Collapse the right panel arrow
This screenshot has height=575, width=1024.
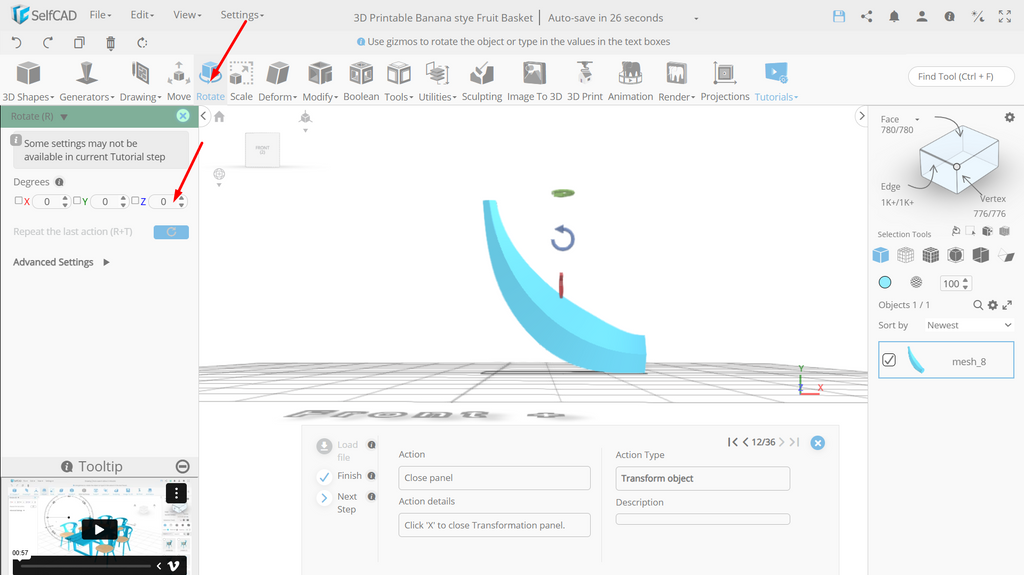tap(861, 116)
